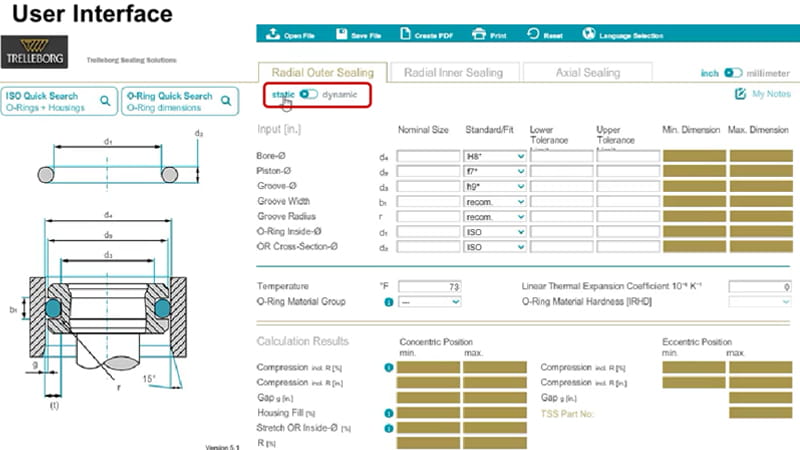Viewport: 800px width, 450px height.
Task: Open O-Ring Quick Search
Action: pyautogui.click(x=180, y=102)
